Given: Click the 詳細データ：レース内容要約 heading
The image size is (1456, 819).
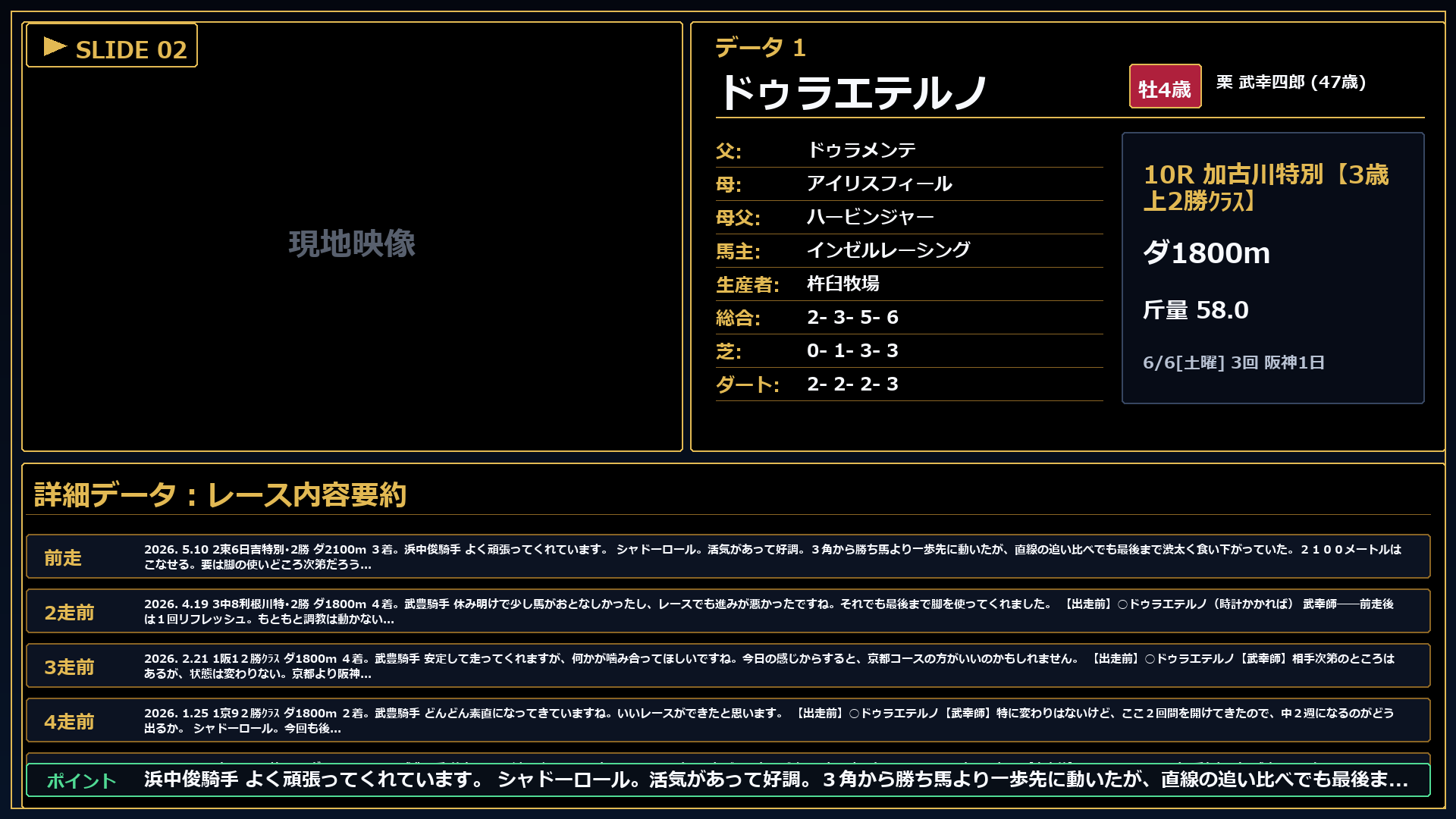Looking at the screenshot, I should pos(221,495).
